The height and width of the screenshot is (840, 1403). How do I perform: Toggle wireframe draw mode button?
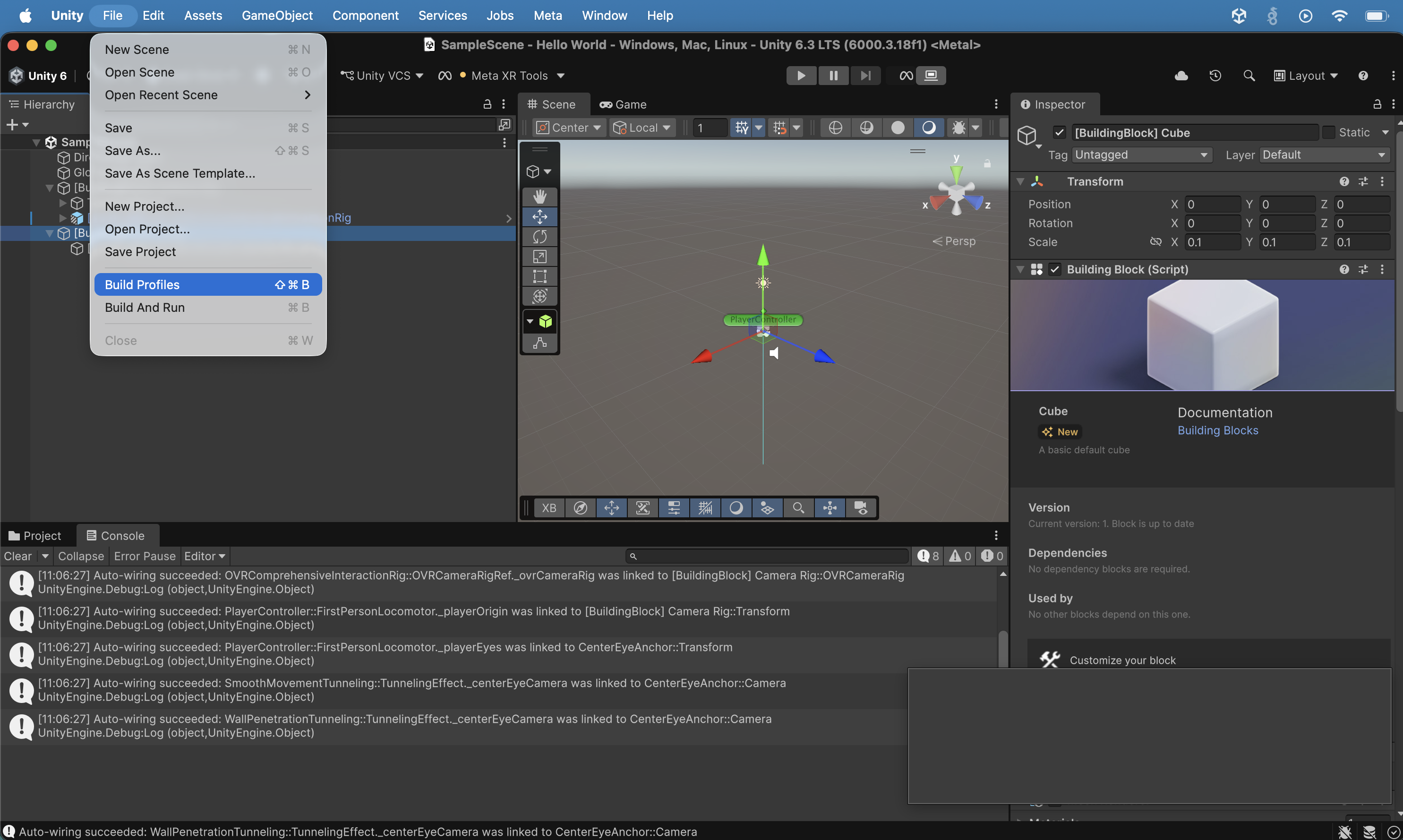(x=835, y=128)
